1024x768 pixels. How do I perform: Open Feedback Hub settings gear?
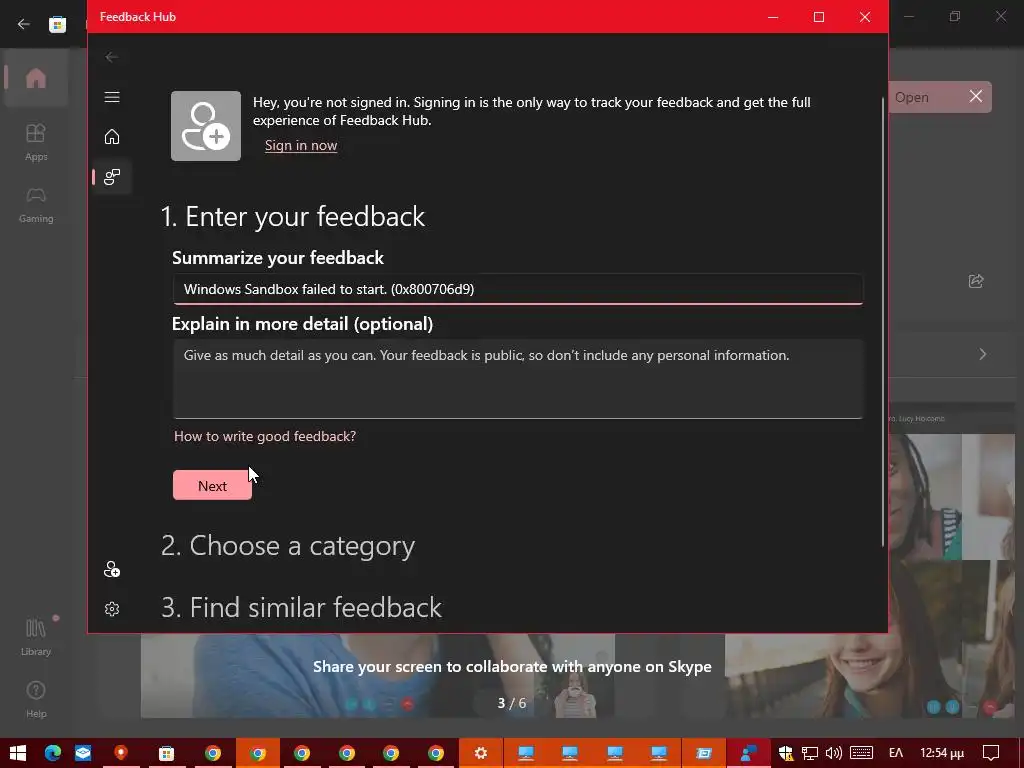[112, 609]
